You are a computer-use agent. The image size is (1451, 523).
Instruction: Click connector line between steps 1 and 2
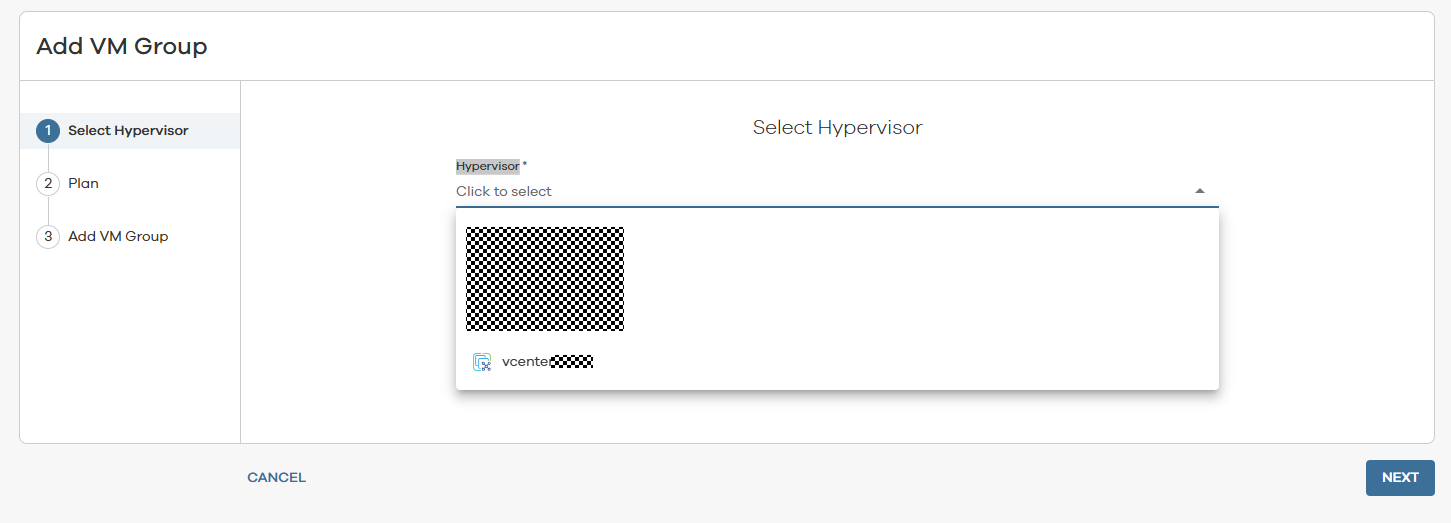click(x=48, y=158)
